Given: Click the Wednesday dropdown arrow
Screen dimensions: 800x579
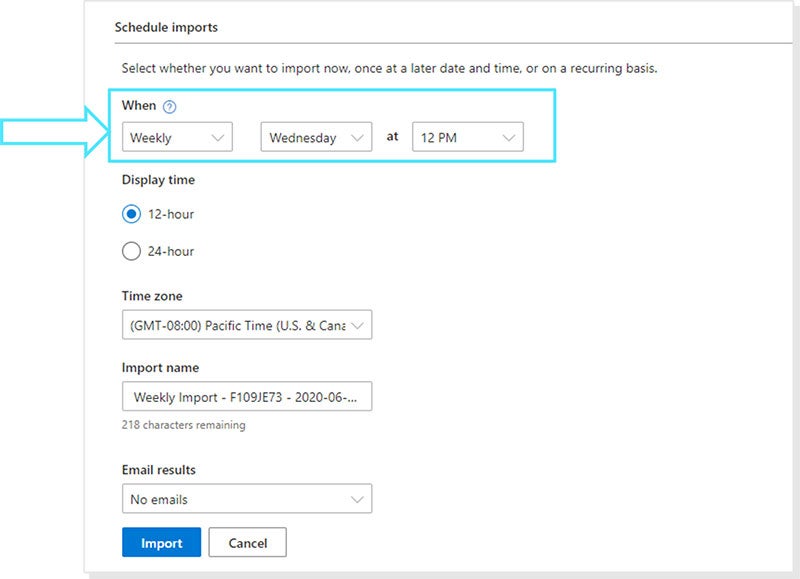Looking at the screenshot, I should (359, 137).
